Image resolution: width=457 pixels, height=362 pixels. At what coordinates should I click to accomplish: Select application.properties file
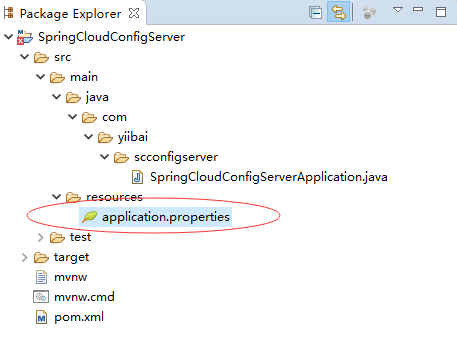166,217
